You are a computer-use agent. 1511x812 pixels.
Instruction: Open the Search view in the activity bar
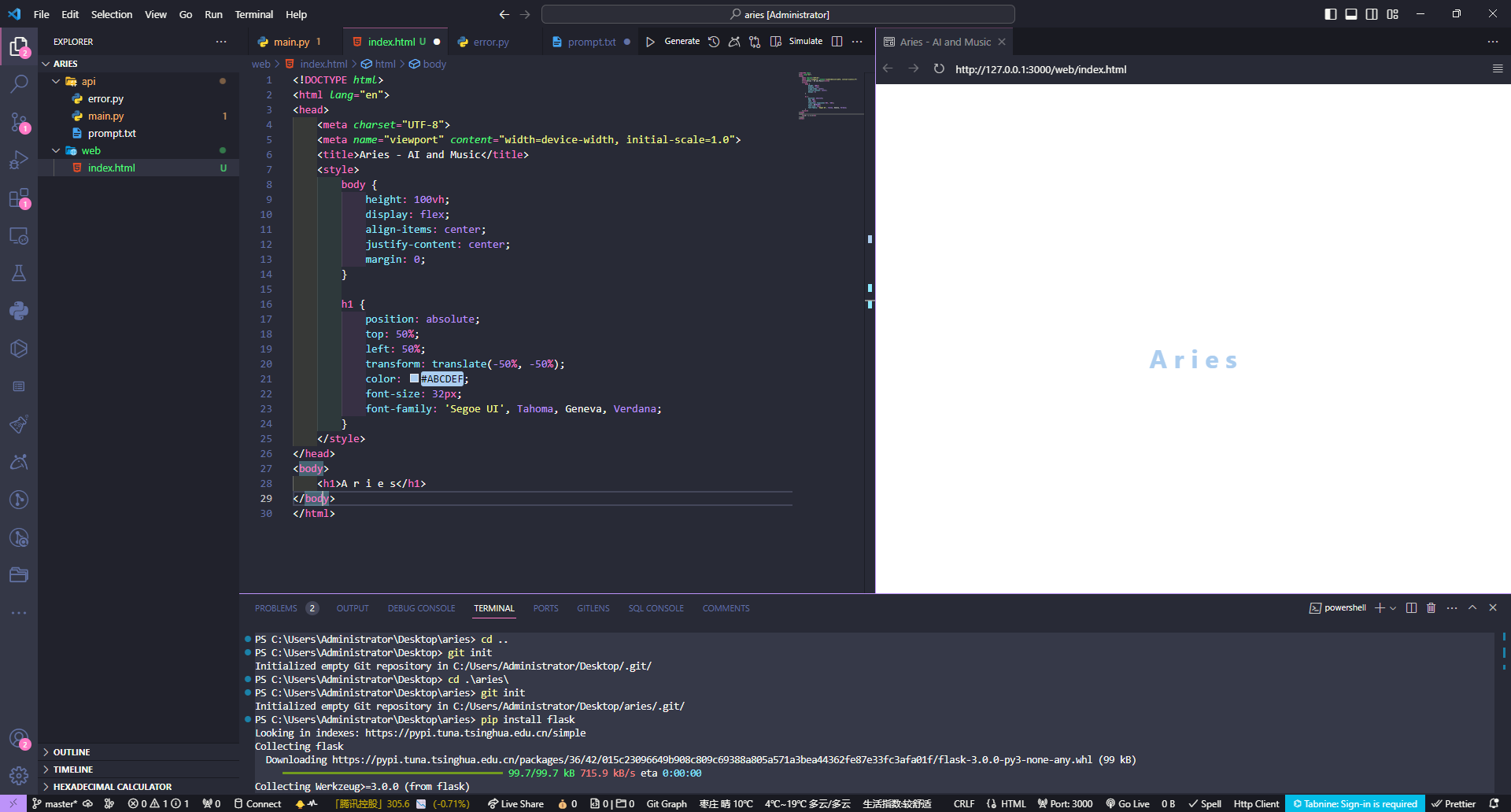(x=19, y=83)
